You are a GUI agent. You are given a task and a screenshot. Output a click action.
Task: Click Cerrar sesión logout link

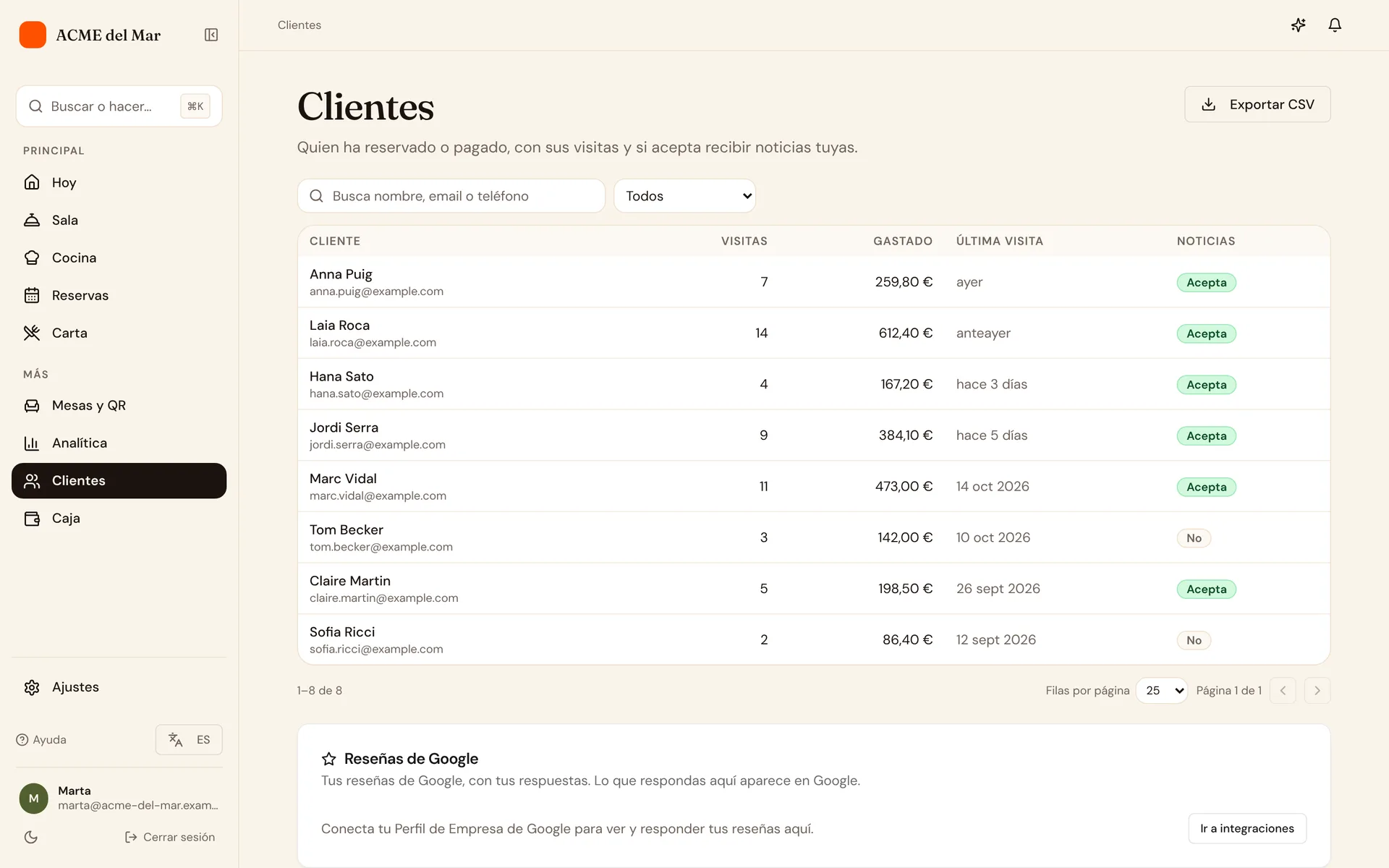[170, 837]
